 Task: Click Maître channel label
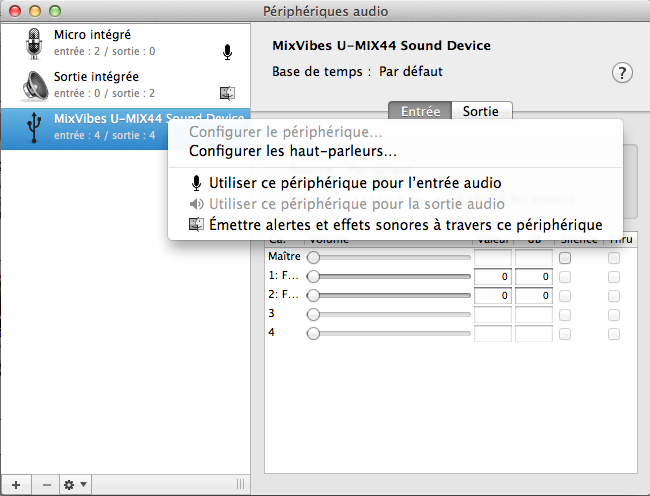[x=284, y=256]
